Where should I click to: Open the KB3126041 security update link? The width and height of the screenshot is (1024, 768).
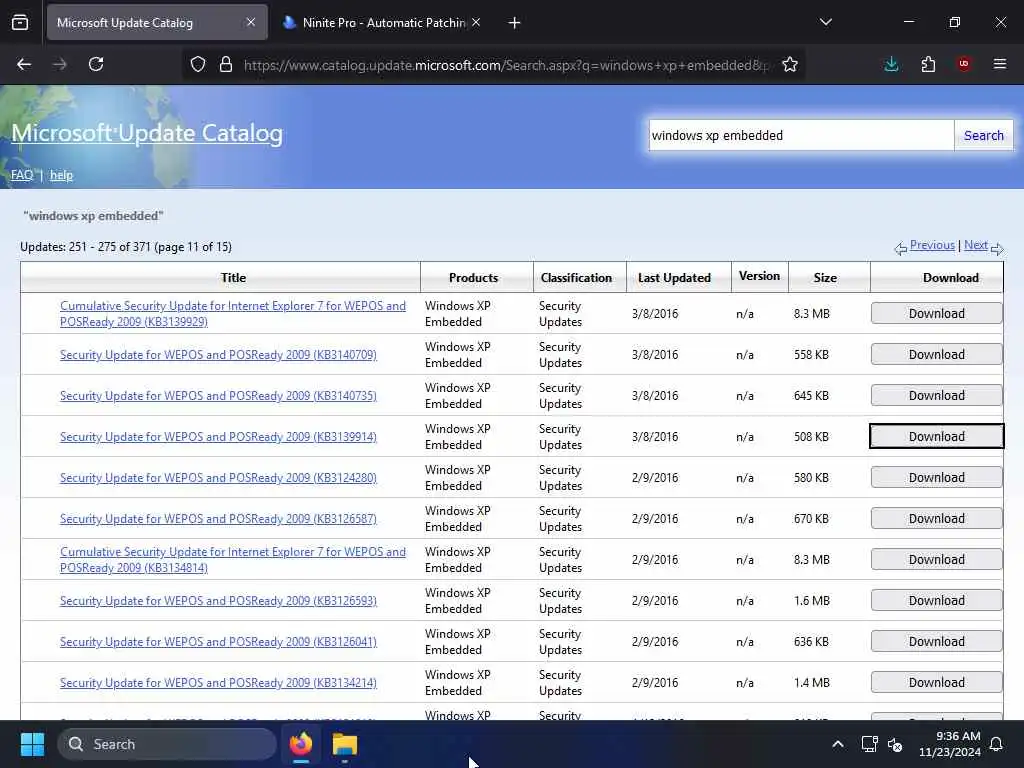coord(218,642)
